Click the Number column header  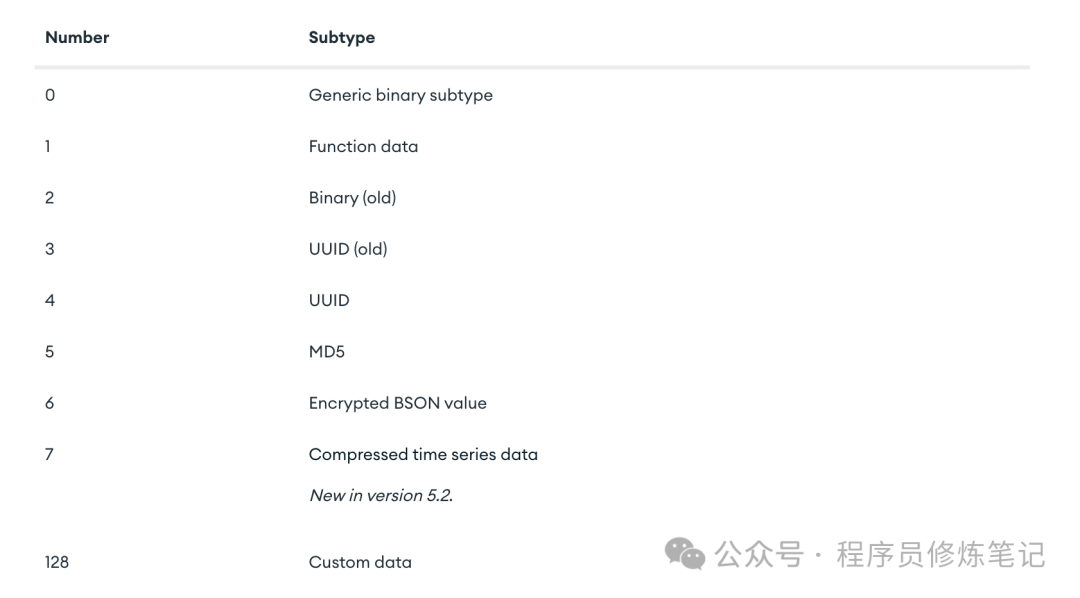pos(77,38)
